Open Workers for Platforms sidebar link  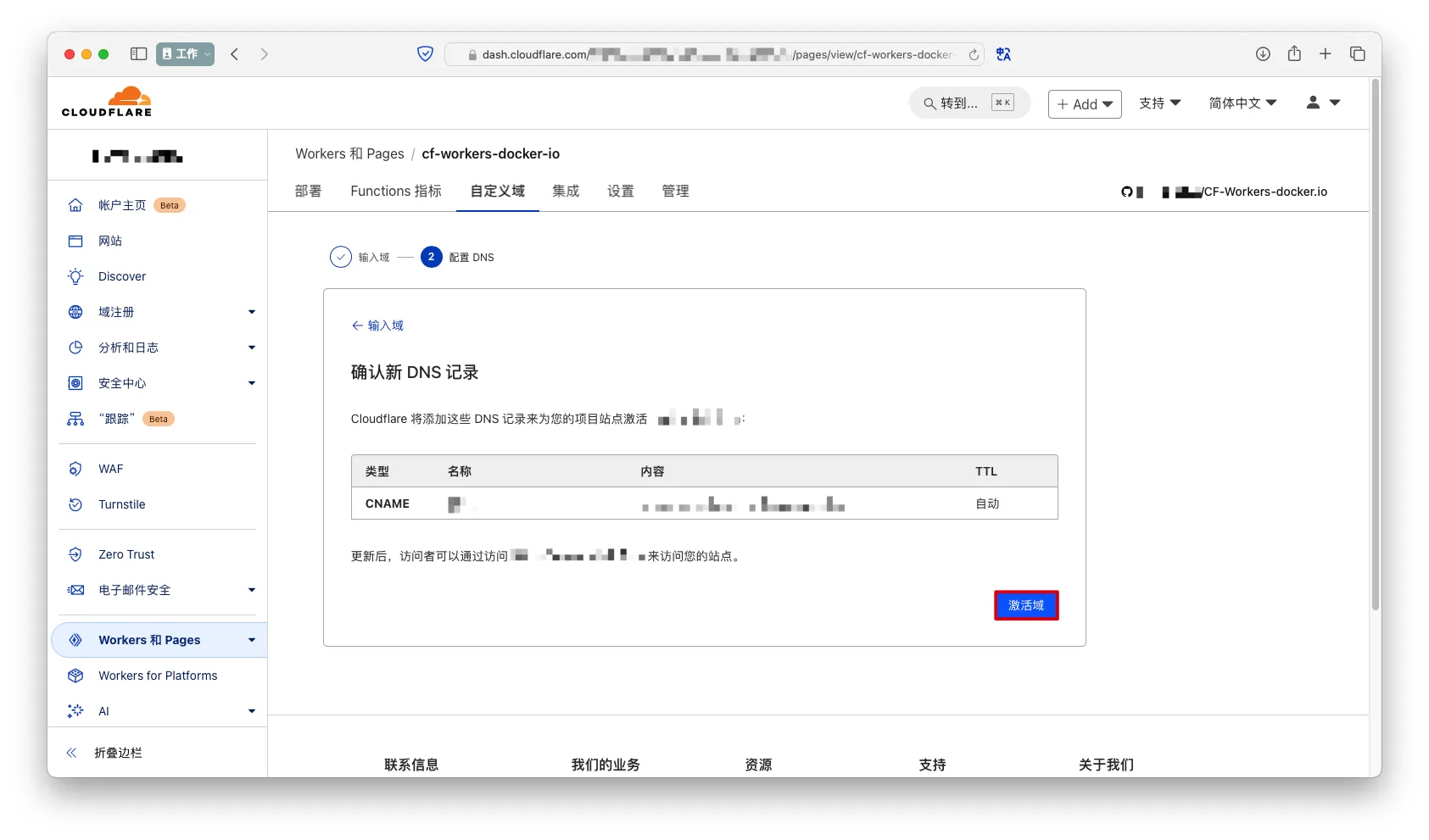[158, 676]
